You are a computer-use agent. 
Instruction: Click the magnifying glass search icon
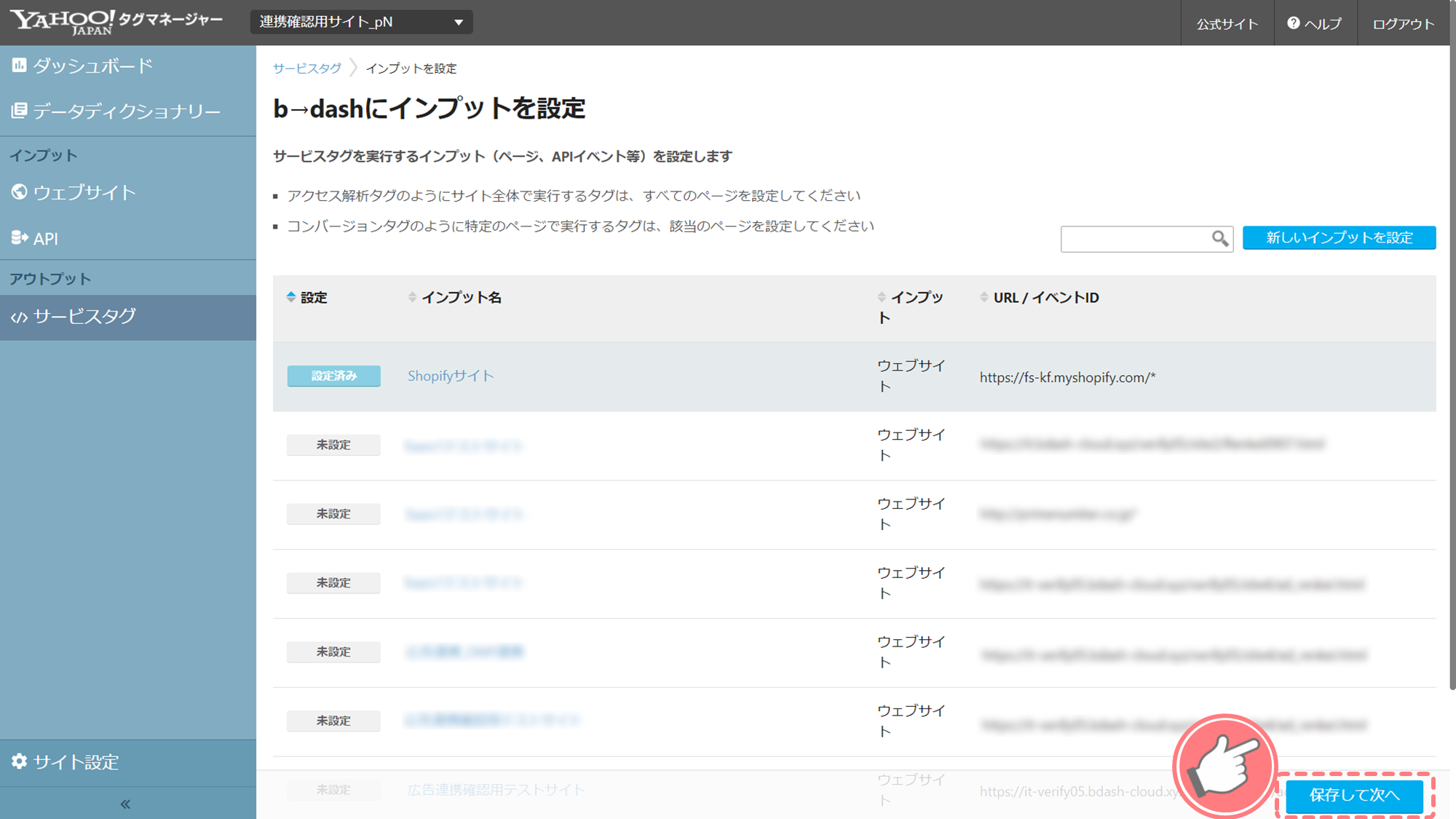[1220, 239]
